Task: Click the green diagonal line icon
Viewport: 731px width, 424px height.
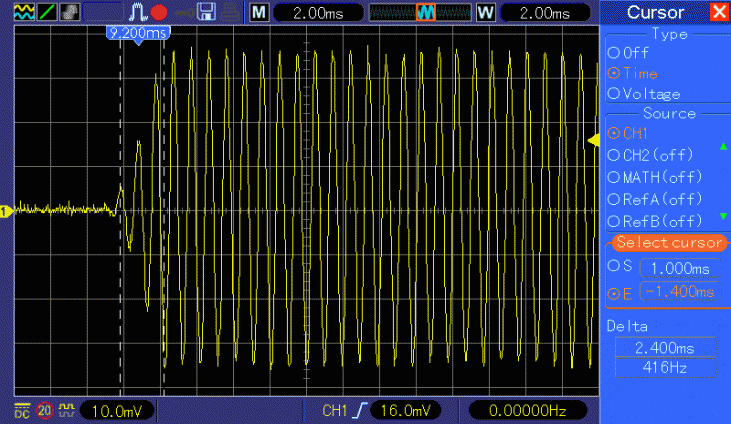Action: tap(46, 13)
